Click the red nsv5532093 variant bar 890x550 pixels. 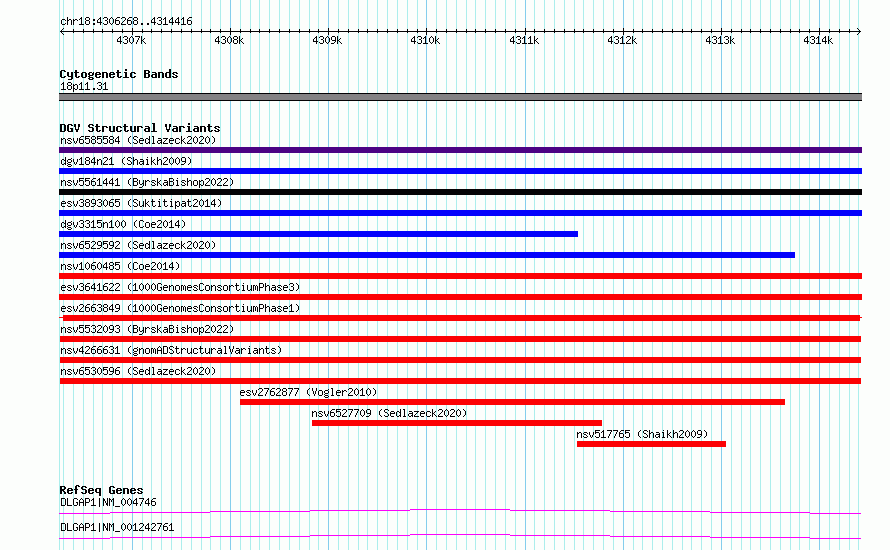(x=460, y=339)
